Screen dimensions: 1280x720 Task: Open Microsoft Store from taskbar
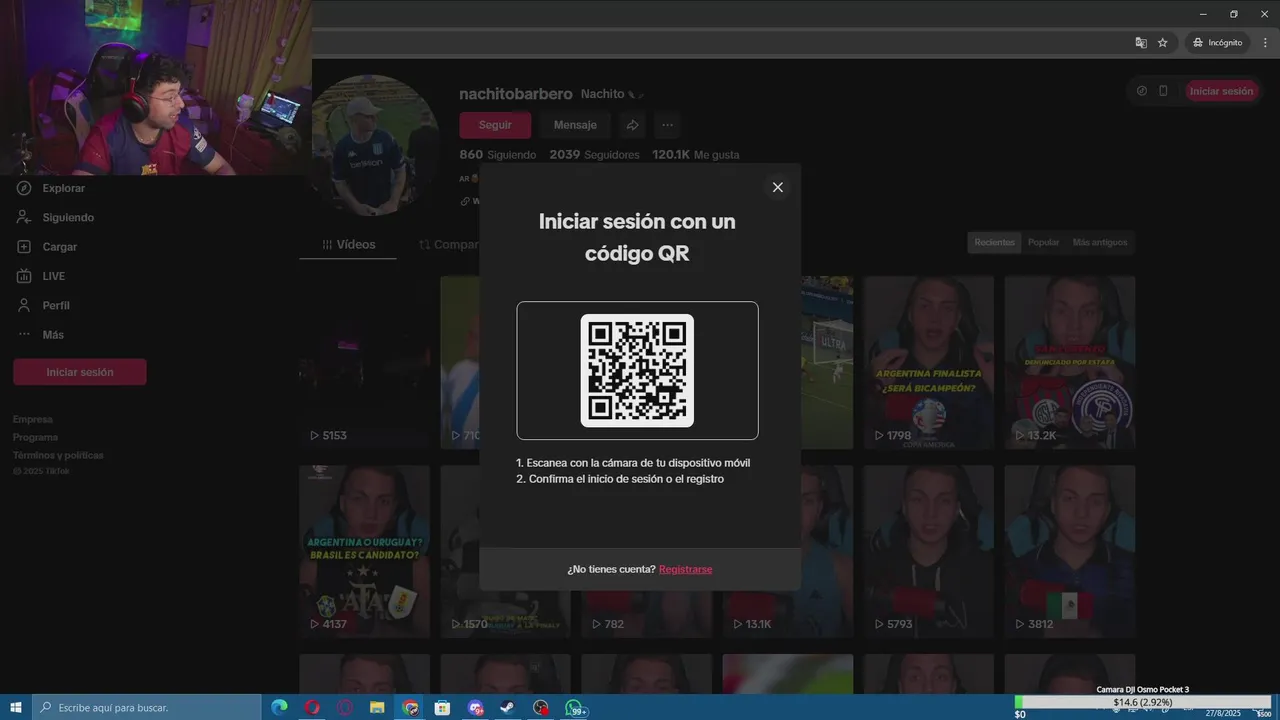[442, 708]
